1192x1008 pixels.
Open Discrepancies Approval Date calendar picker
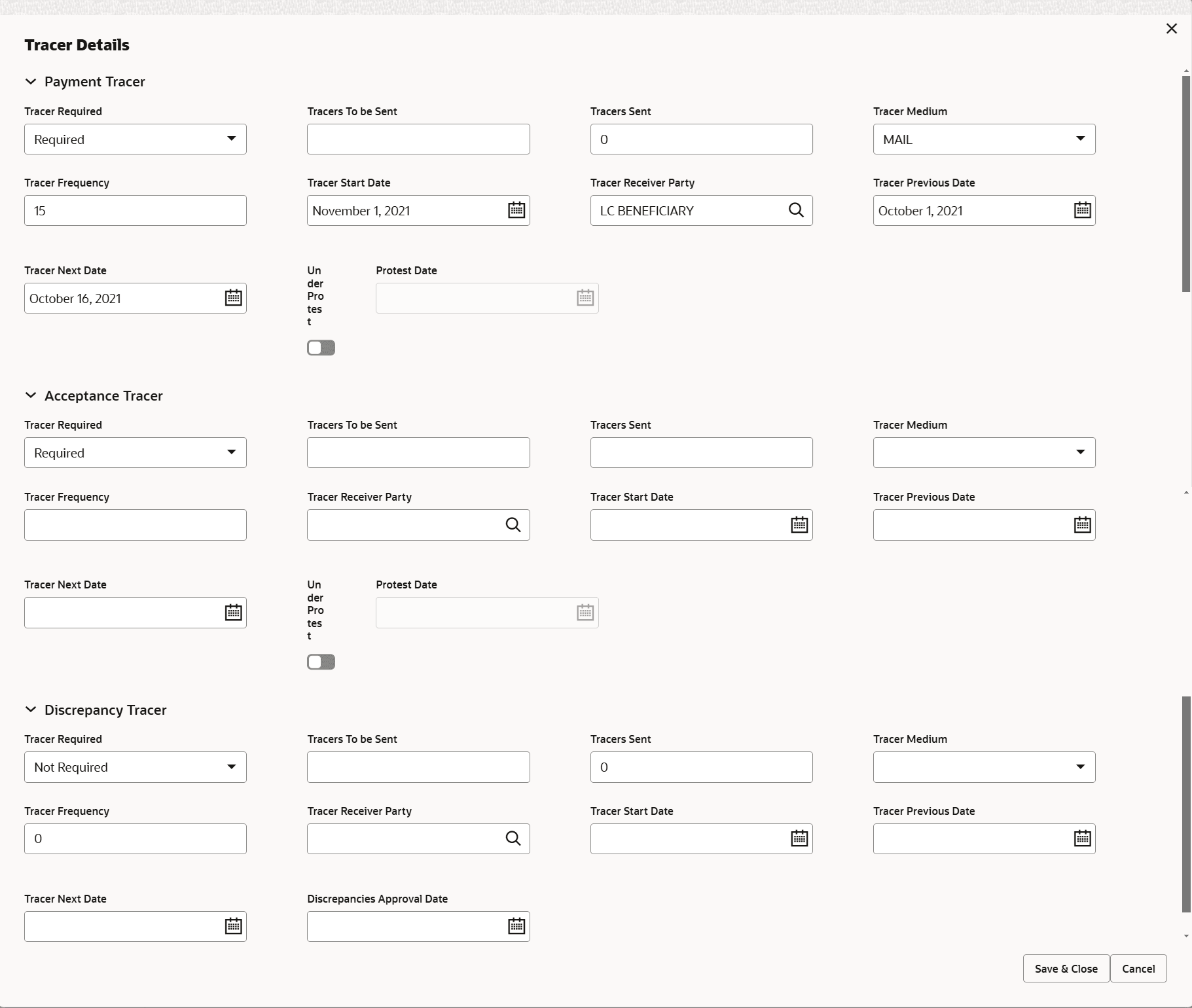(516, 926)
